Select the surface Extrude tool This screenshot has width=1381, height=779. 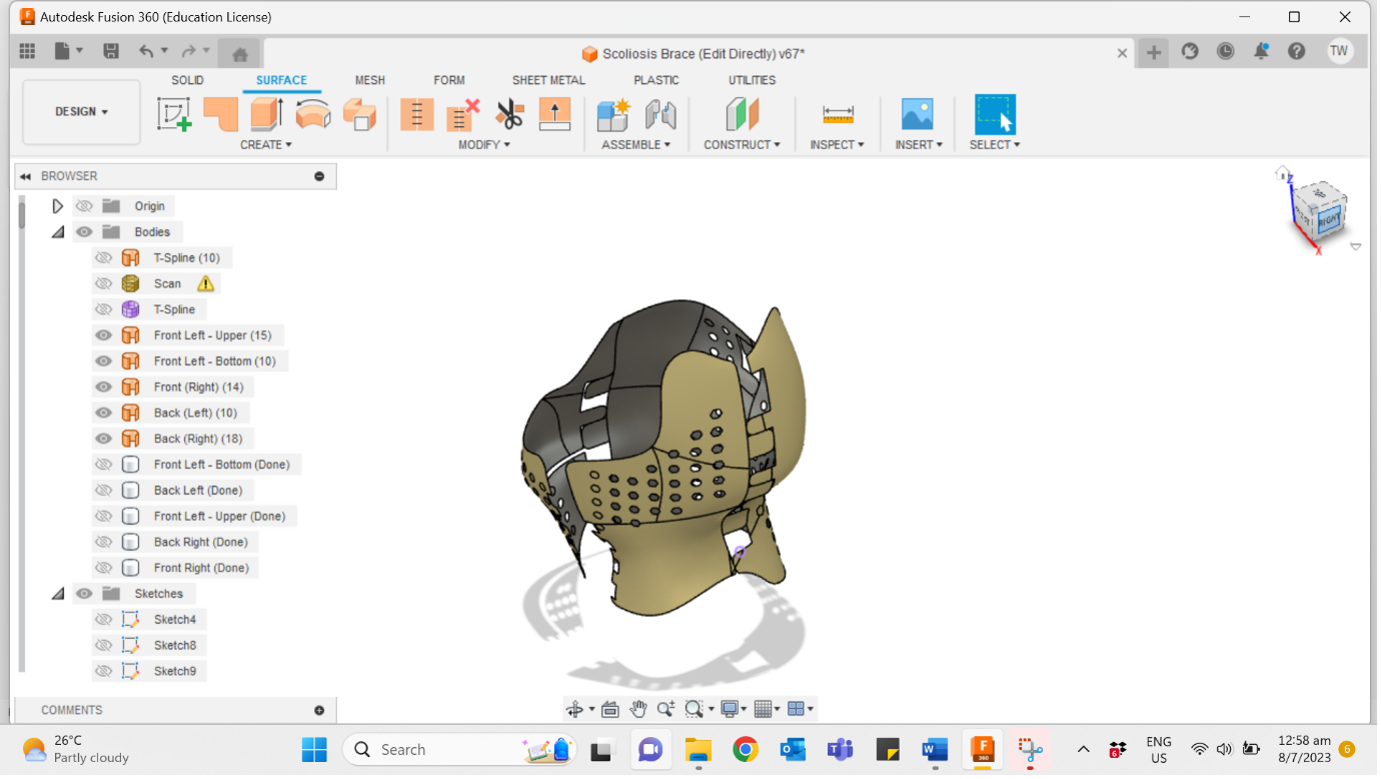(267, 114)
